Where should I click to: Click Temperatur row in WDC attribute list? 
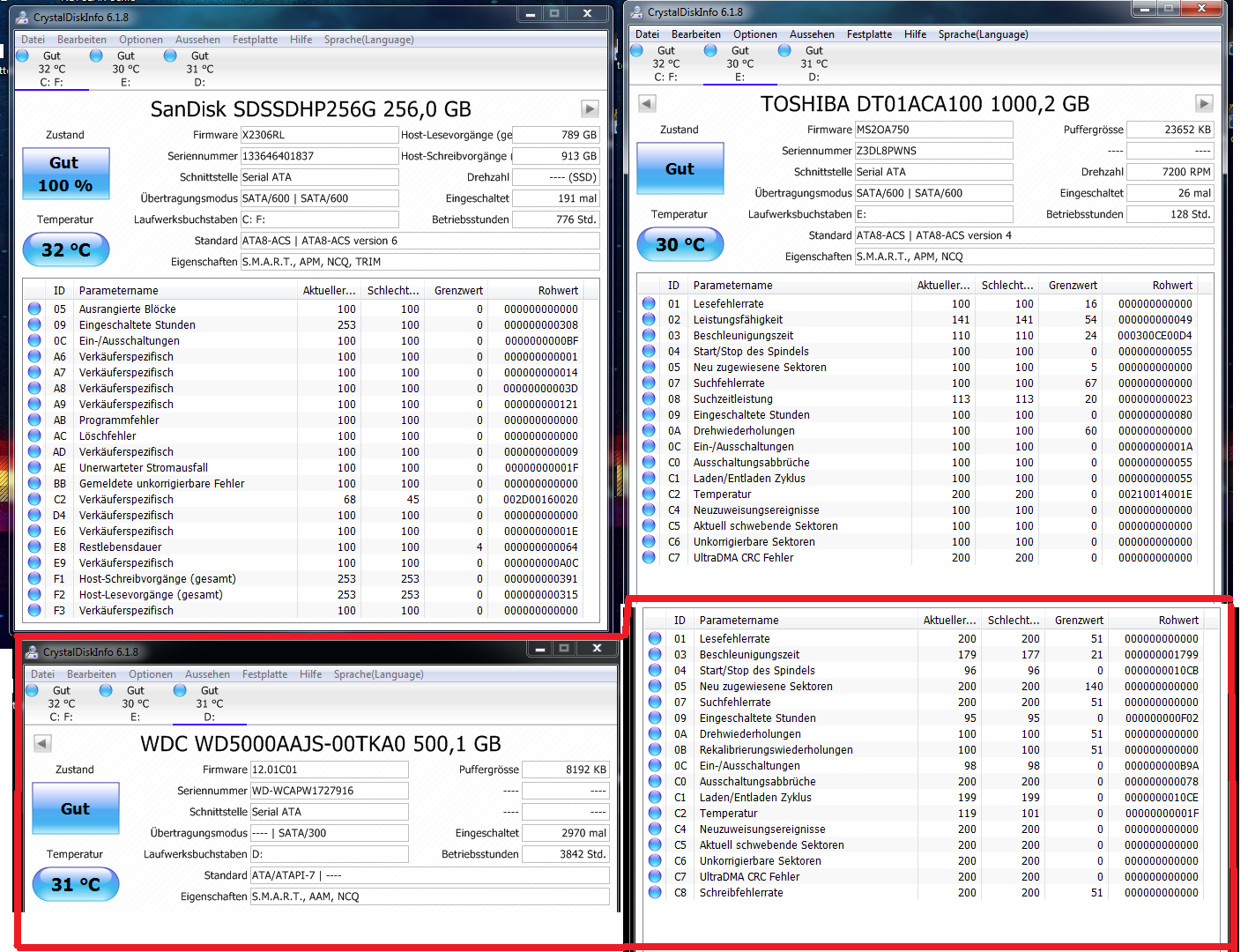925,813
